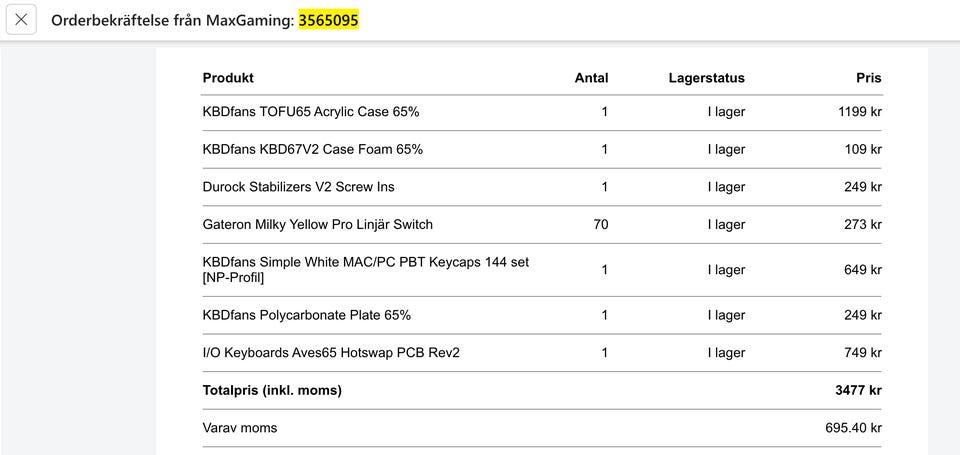Click the 1199 kr price
The height and width of the screenshot is (455, 960).
point(859,112)
